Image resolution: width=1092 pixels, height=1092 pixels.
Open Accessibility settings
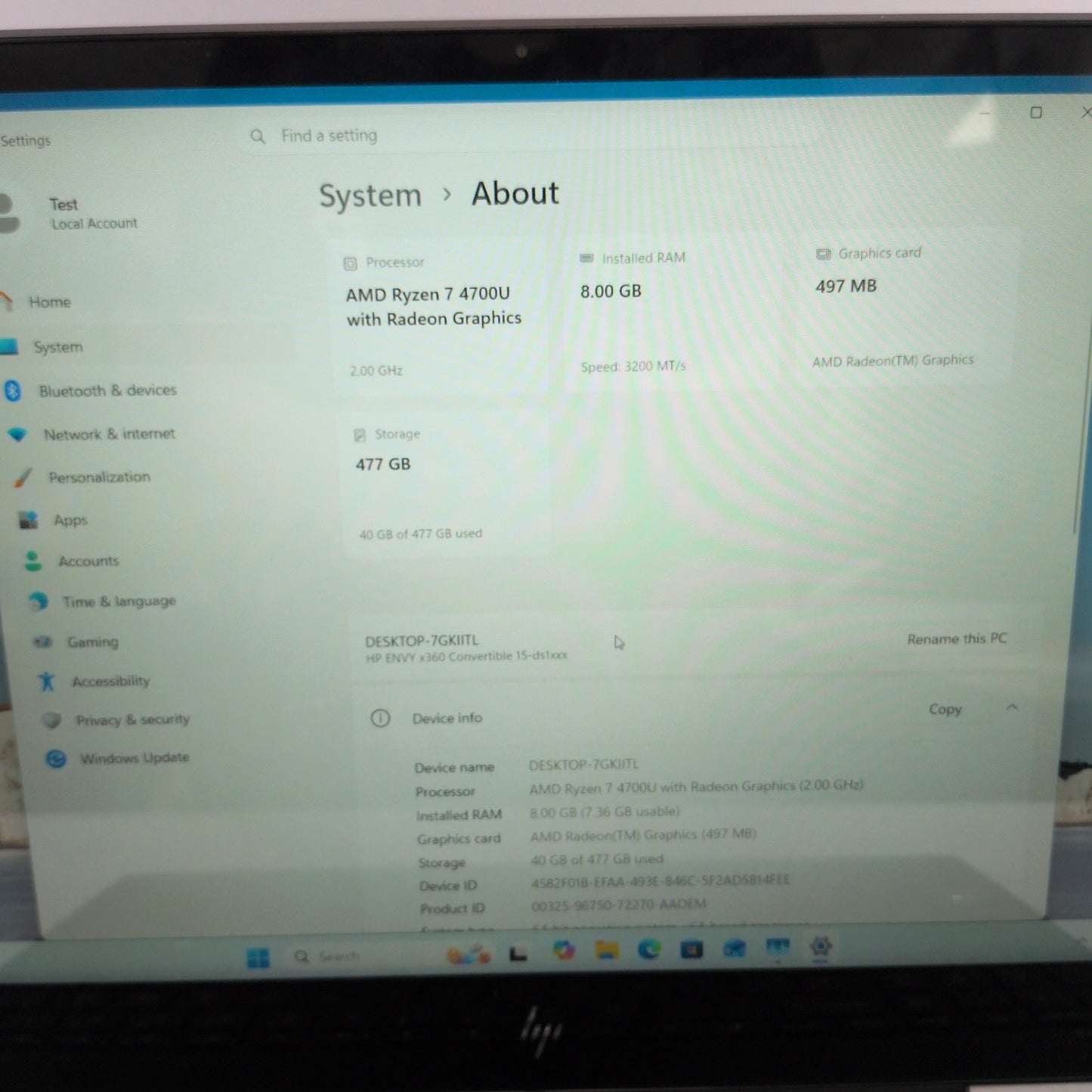(110, 682)
